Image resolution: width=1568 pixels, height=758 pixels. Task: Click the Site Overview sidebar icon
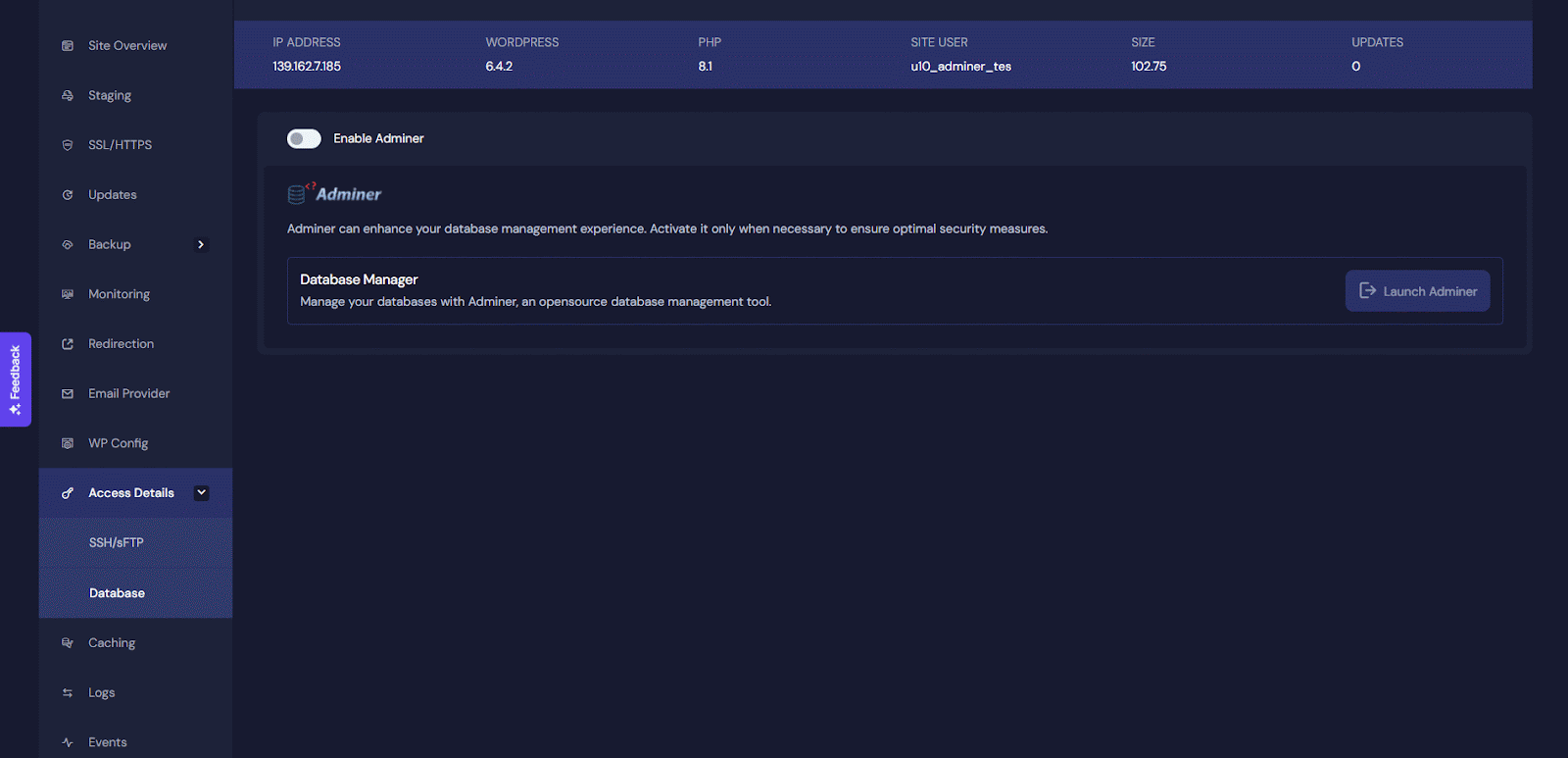pos(68,46)
